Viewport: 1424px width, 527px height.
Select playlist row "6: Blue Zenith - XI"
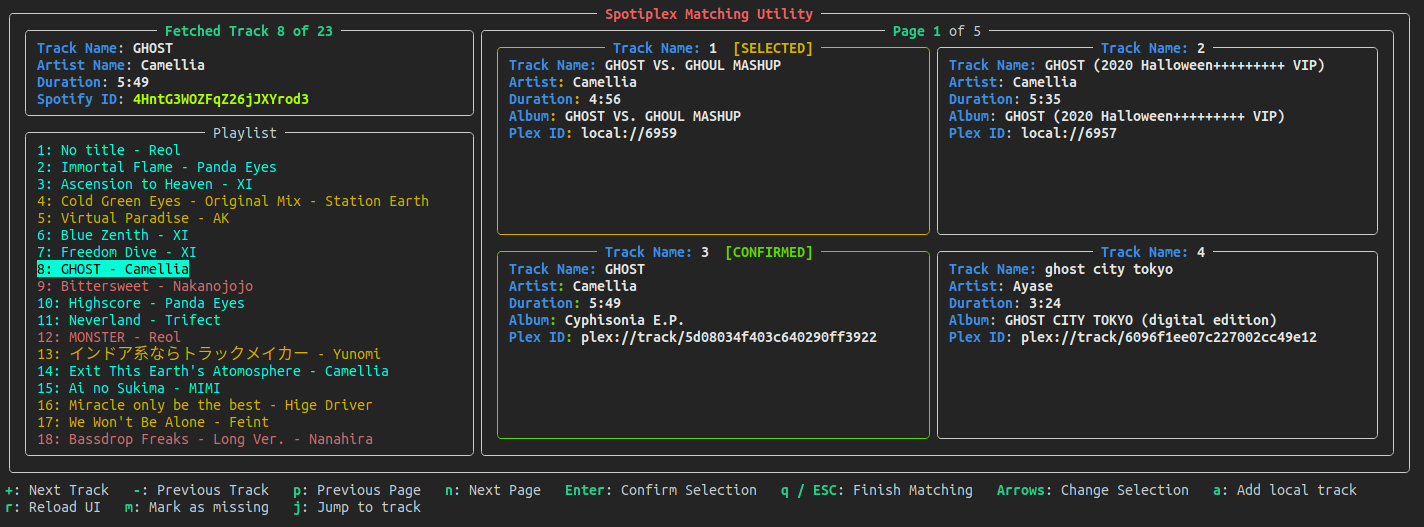click(113, 235)
